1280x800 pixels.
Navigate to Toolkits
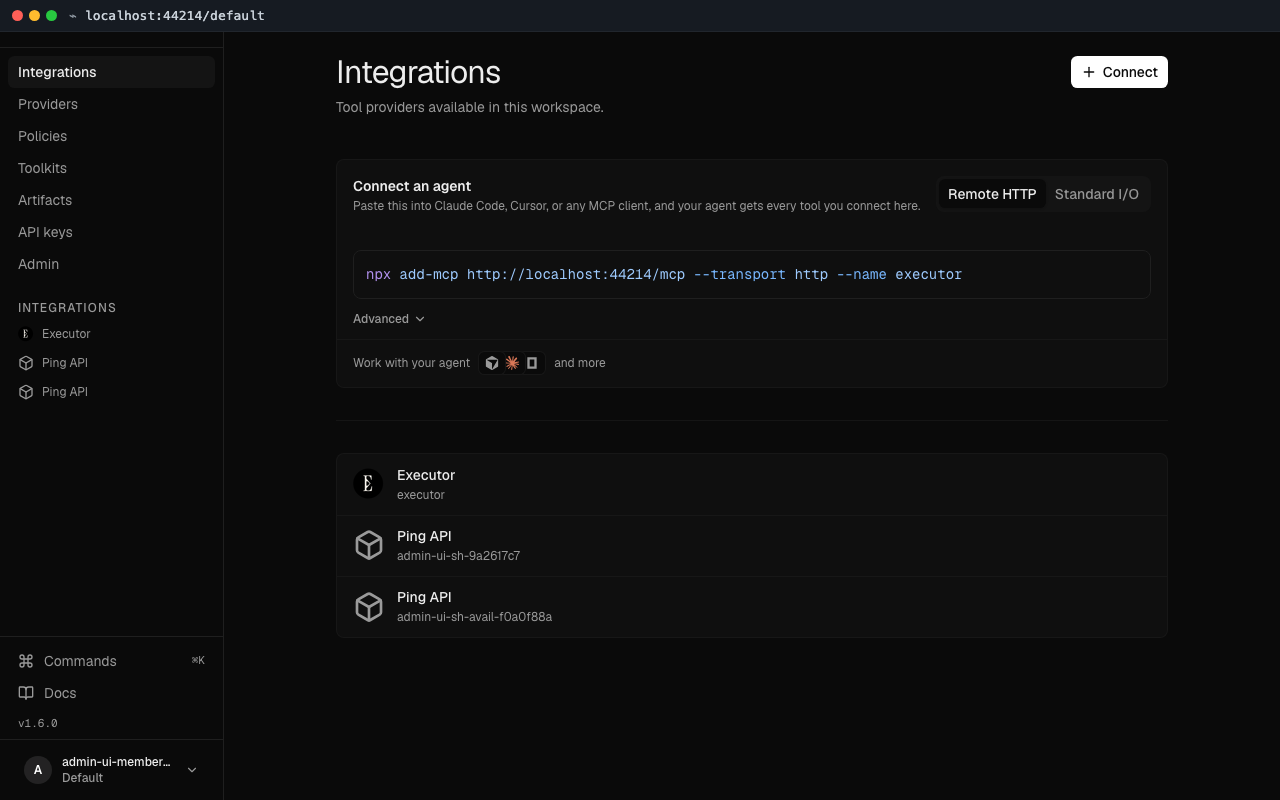pyautogui.click(x=111, y=168)
